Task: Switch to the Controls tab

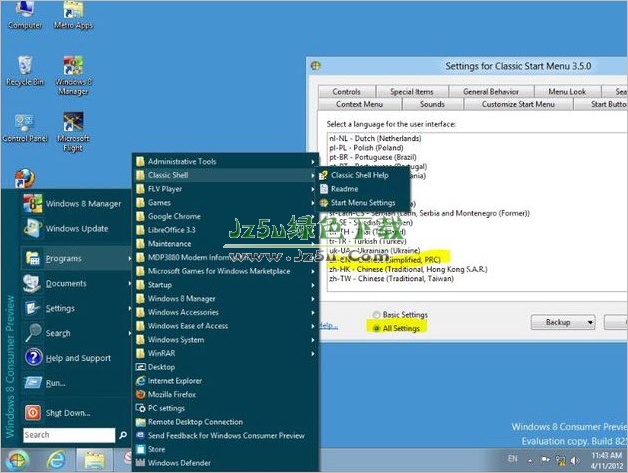Action: 346,92
